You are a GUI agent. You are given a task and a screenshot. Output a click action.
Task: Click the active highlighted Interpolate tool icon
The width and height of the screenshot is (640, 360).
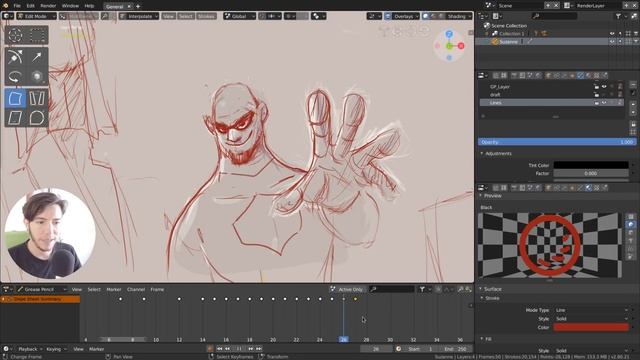15,98
